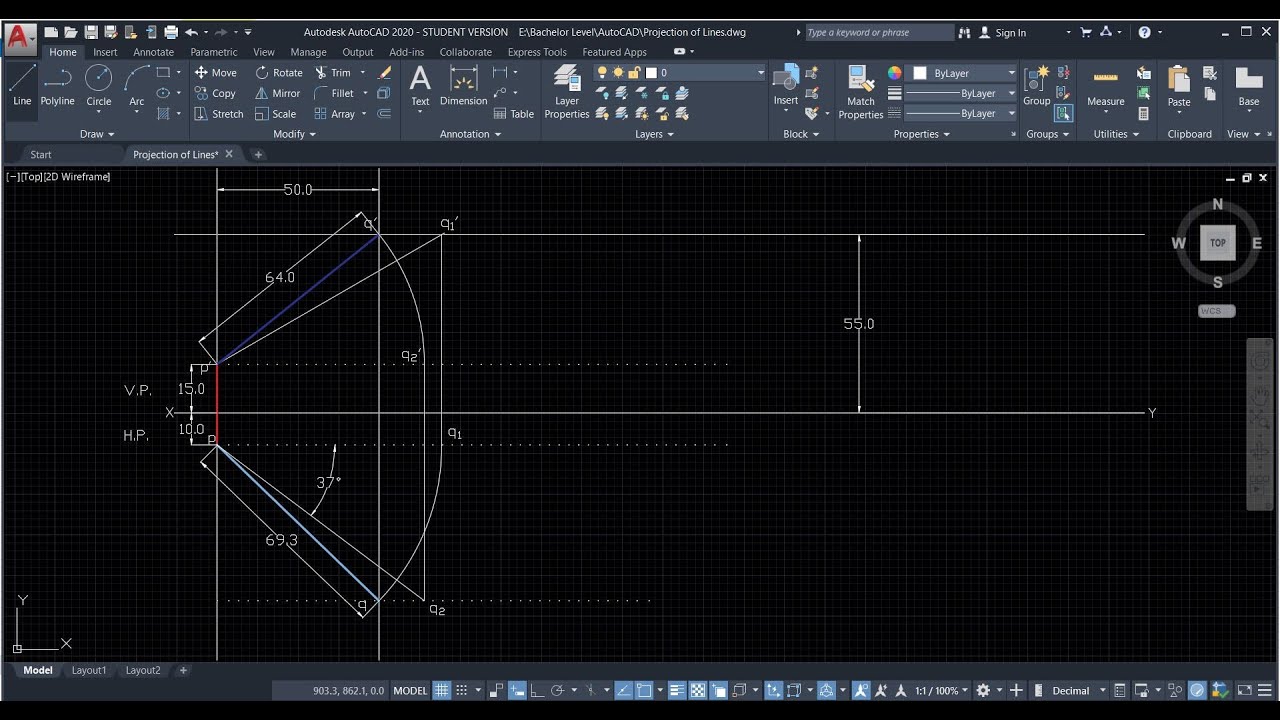Open Layer Properties manager
This screenshot has height=720, width=1280.
pos(567,91)
